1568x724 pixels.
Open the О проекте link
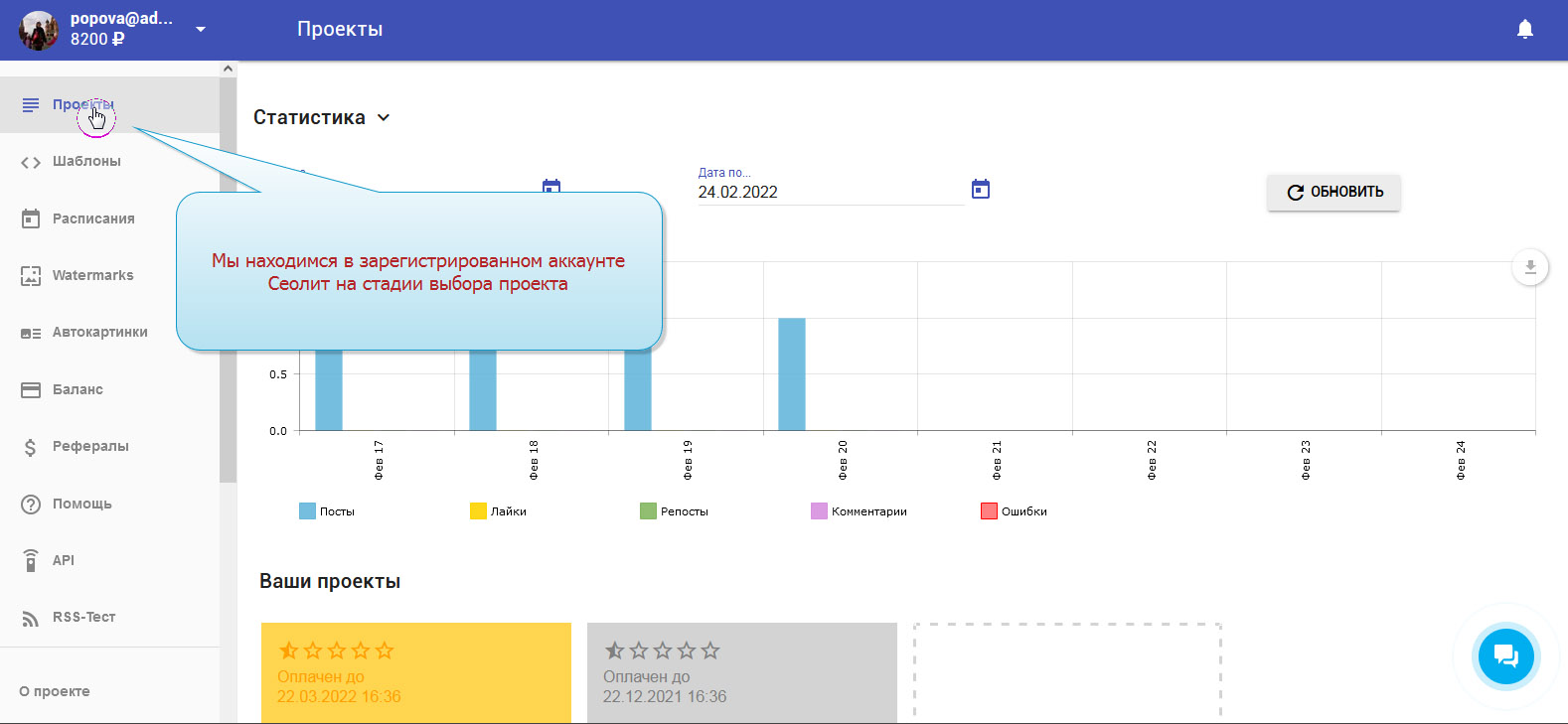point(55,691)
